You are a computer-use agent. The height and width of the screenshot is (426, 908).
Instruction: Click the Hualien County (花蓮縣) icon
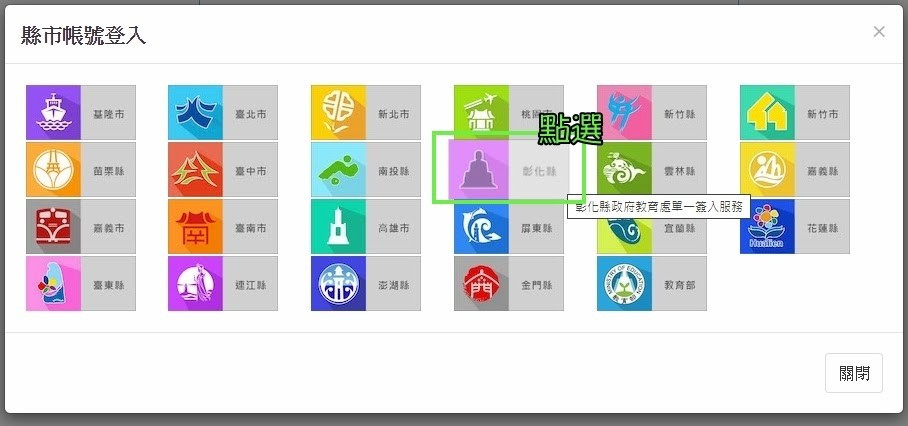[767, 227]
